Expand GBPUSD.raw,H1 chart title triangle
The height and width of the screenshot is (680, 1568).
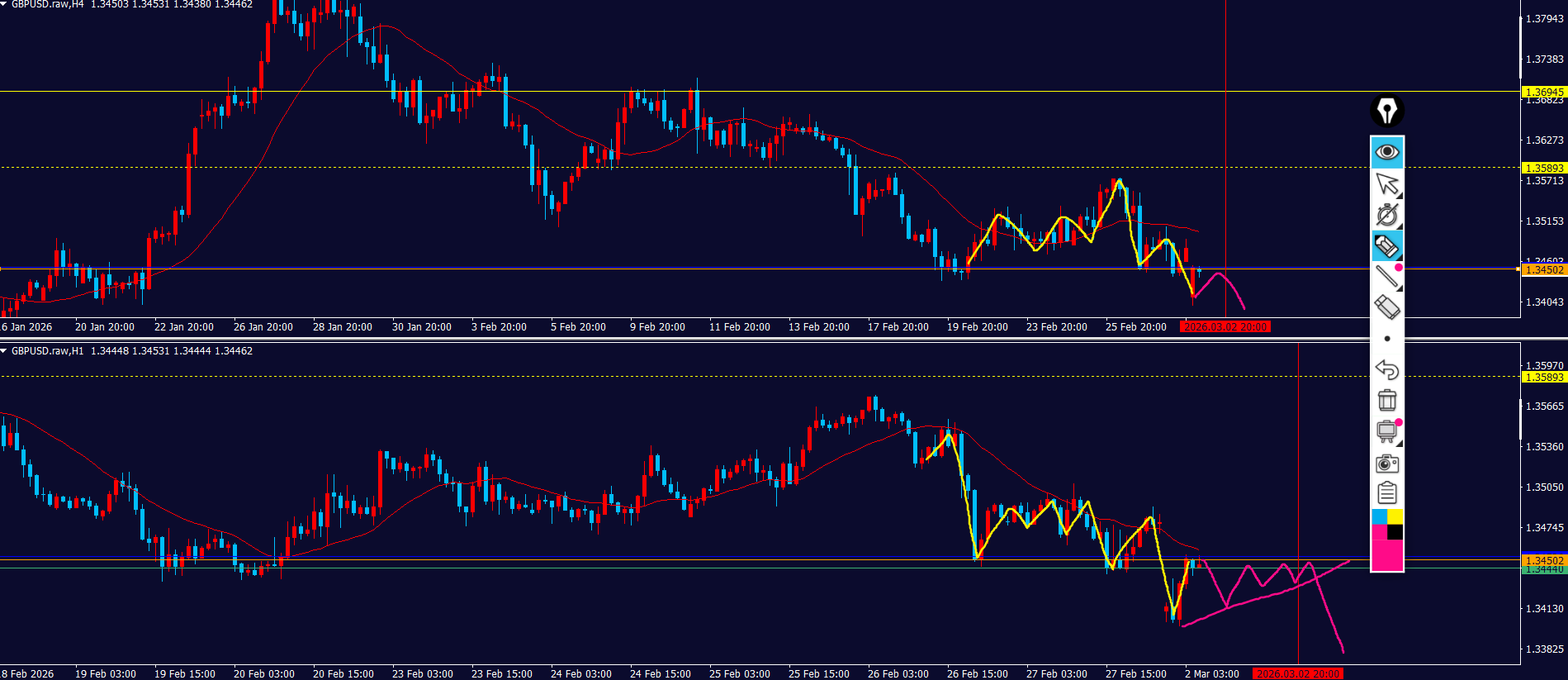(x=4, y=351)
